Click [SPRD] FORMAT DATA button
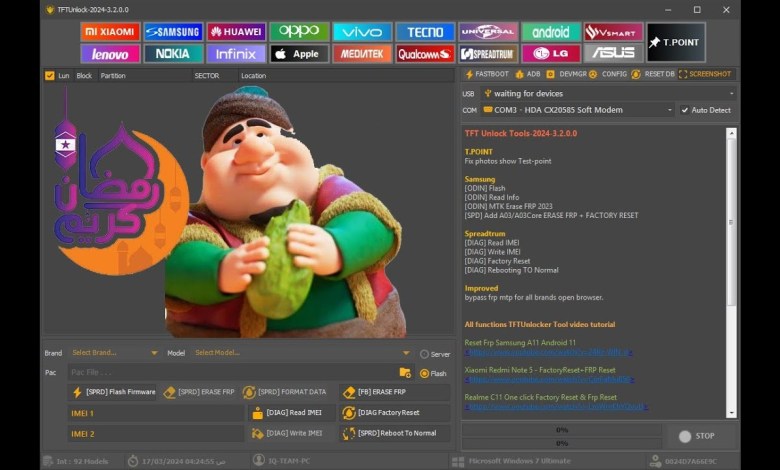 [x=285, y=392]
